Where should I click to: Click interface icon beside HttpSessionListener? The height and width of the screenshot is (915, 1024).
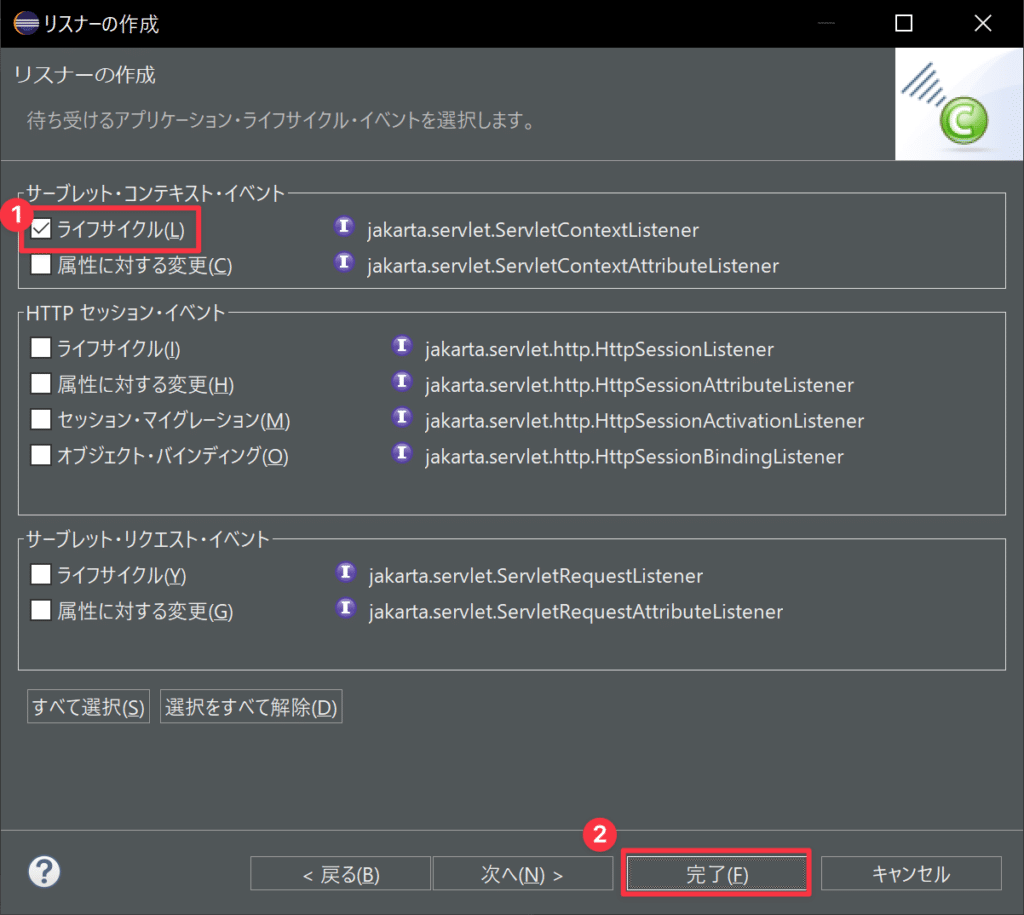(402, 348)
